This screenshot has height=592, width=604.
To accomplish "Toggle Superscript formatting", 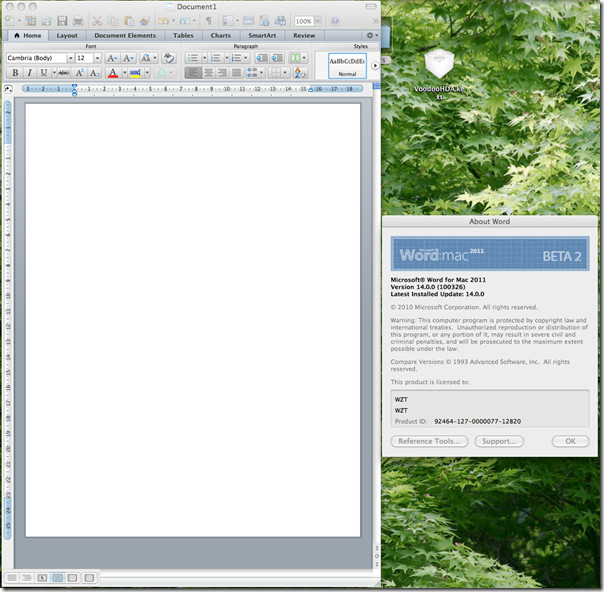I will [x=79, y=72].
